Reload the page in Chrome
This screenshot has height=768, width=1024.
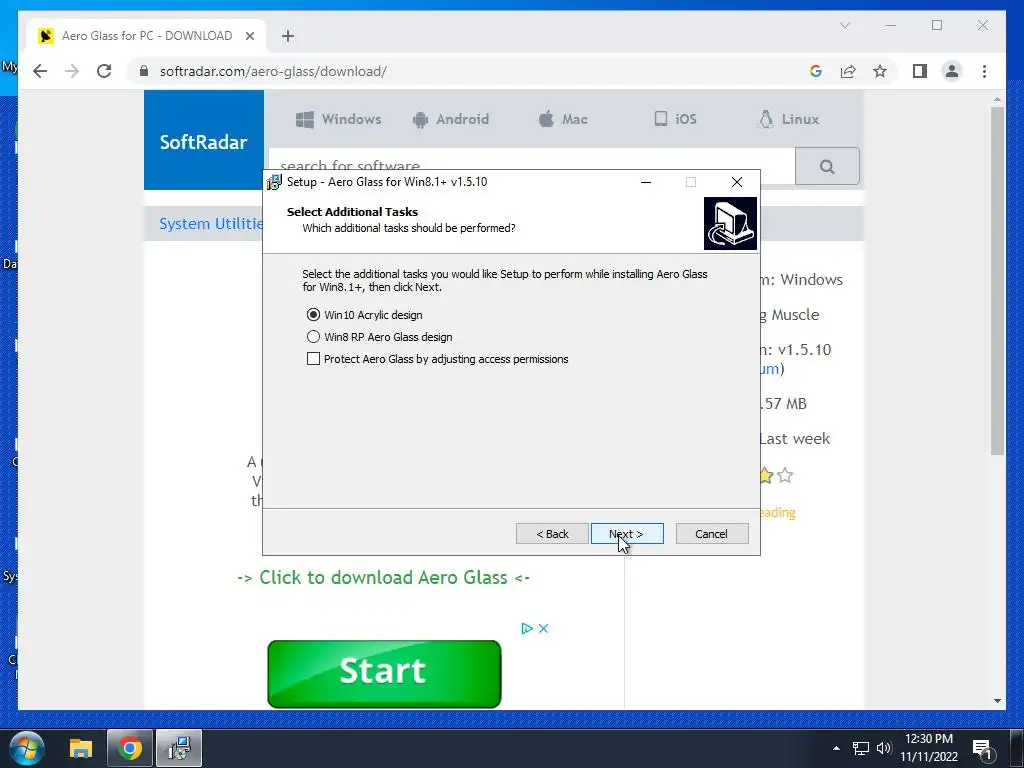(104, 71)
